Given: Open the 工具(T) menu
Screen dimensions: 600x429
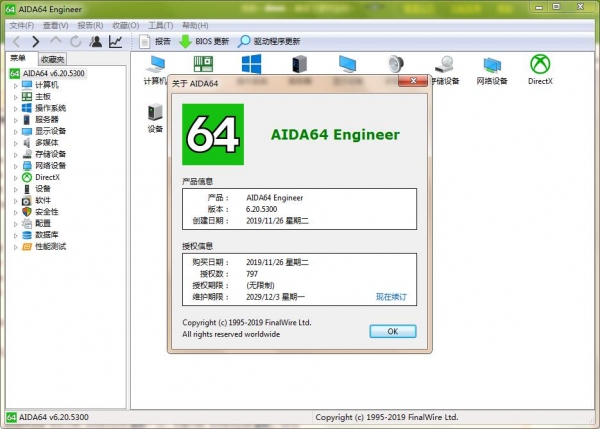Looking at the screenshot, I should point(161,26).
